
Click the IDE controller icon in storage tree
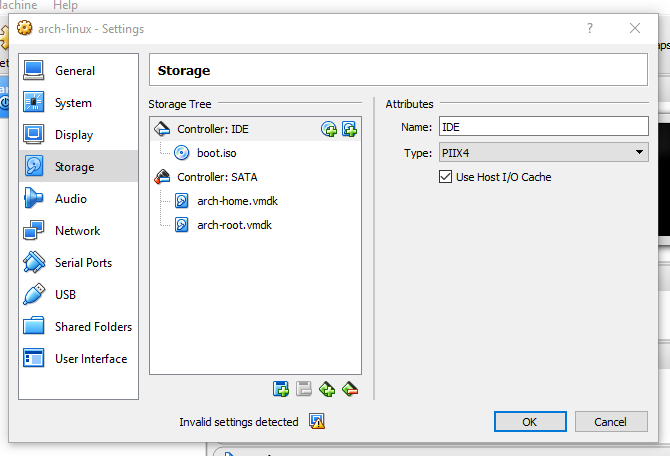click(x=162, y=129)
